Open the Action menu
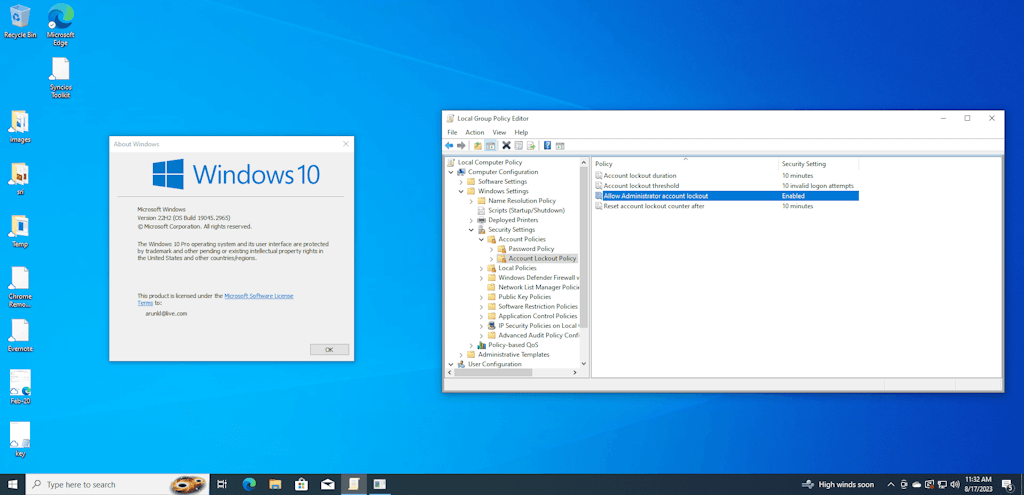The image size is (1024, 495). (x=475, y=133)
